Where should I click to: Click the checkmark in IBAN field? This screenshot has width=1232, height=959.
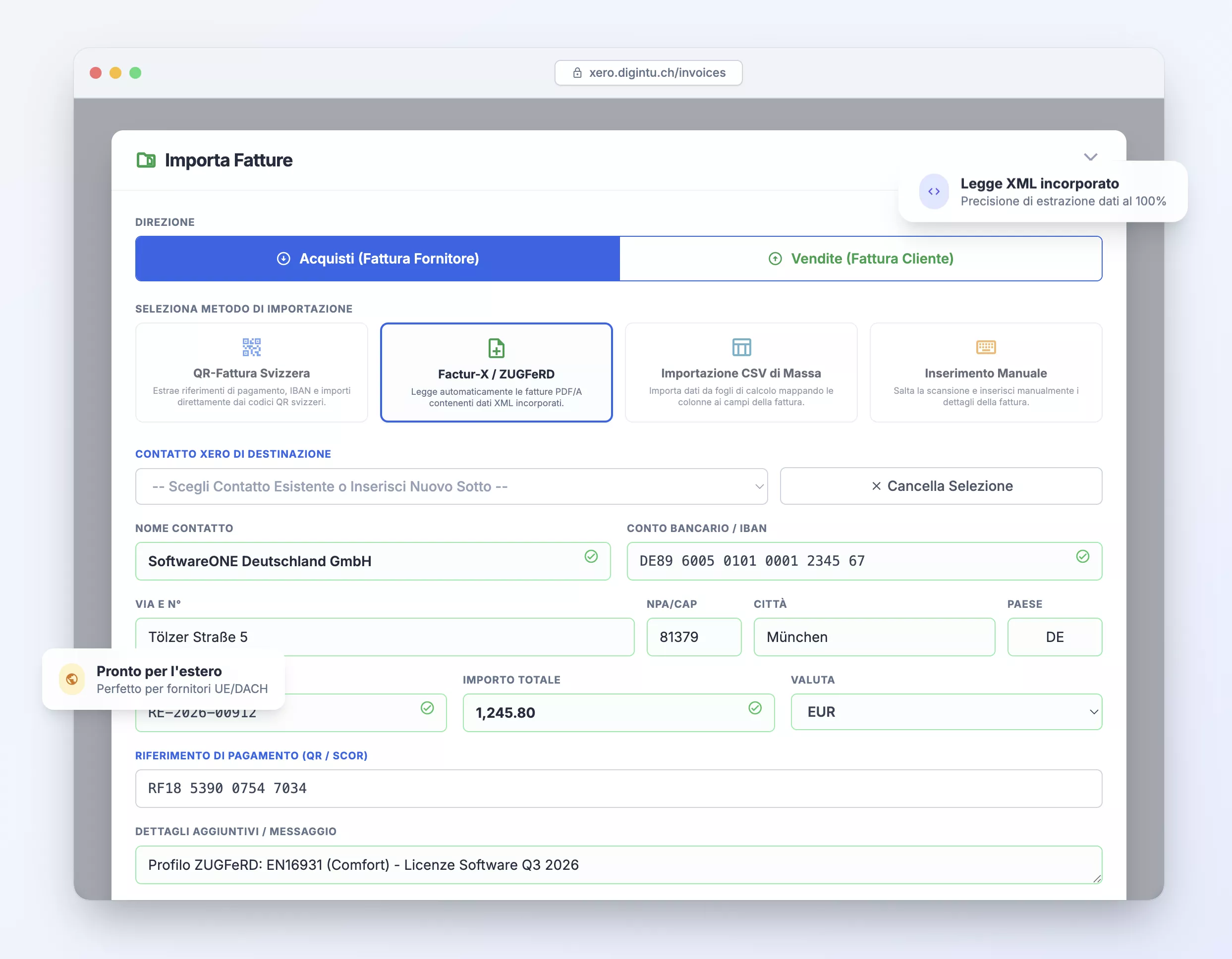[x=1082, y=556]
